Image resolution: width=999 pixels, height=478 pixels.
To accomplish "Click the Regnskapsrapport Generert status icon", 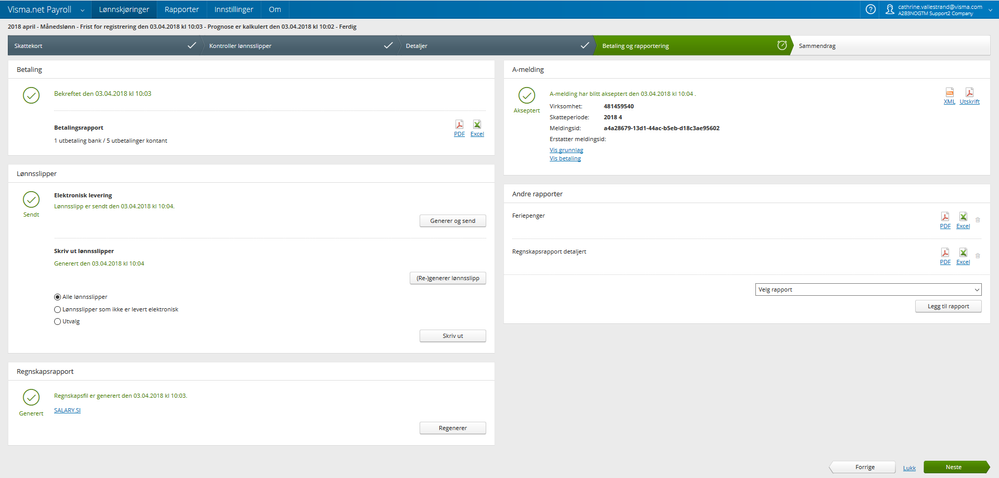I will click(x=31, y=398).
